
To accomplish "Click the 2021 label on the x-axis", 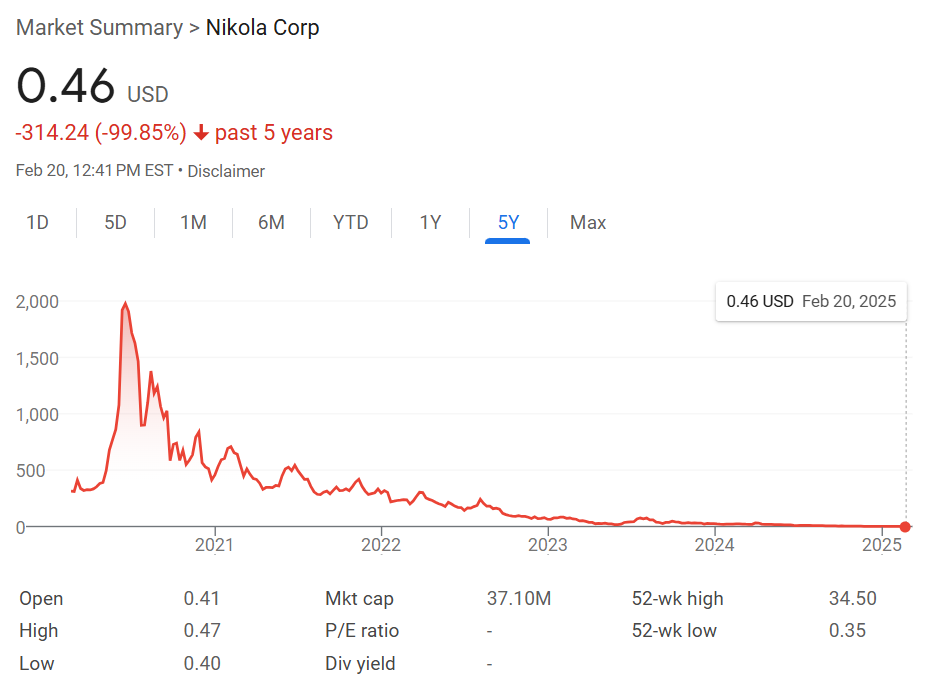I will [x=214, y=545].
